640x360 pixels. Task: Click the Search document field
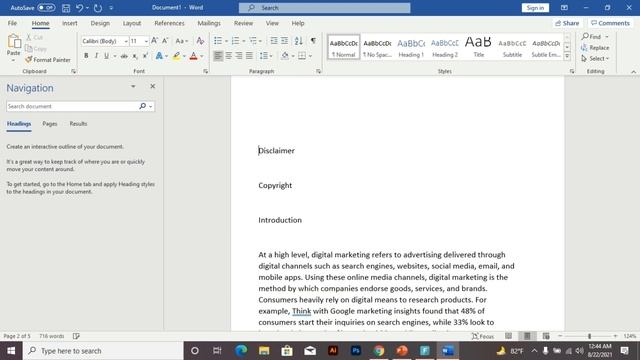click(72, 106)
